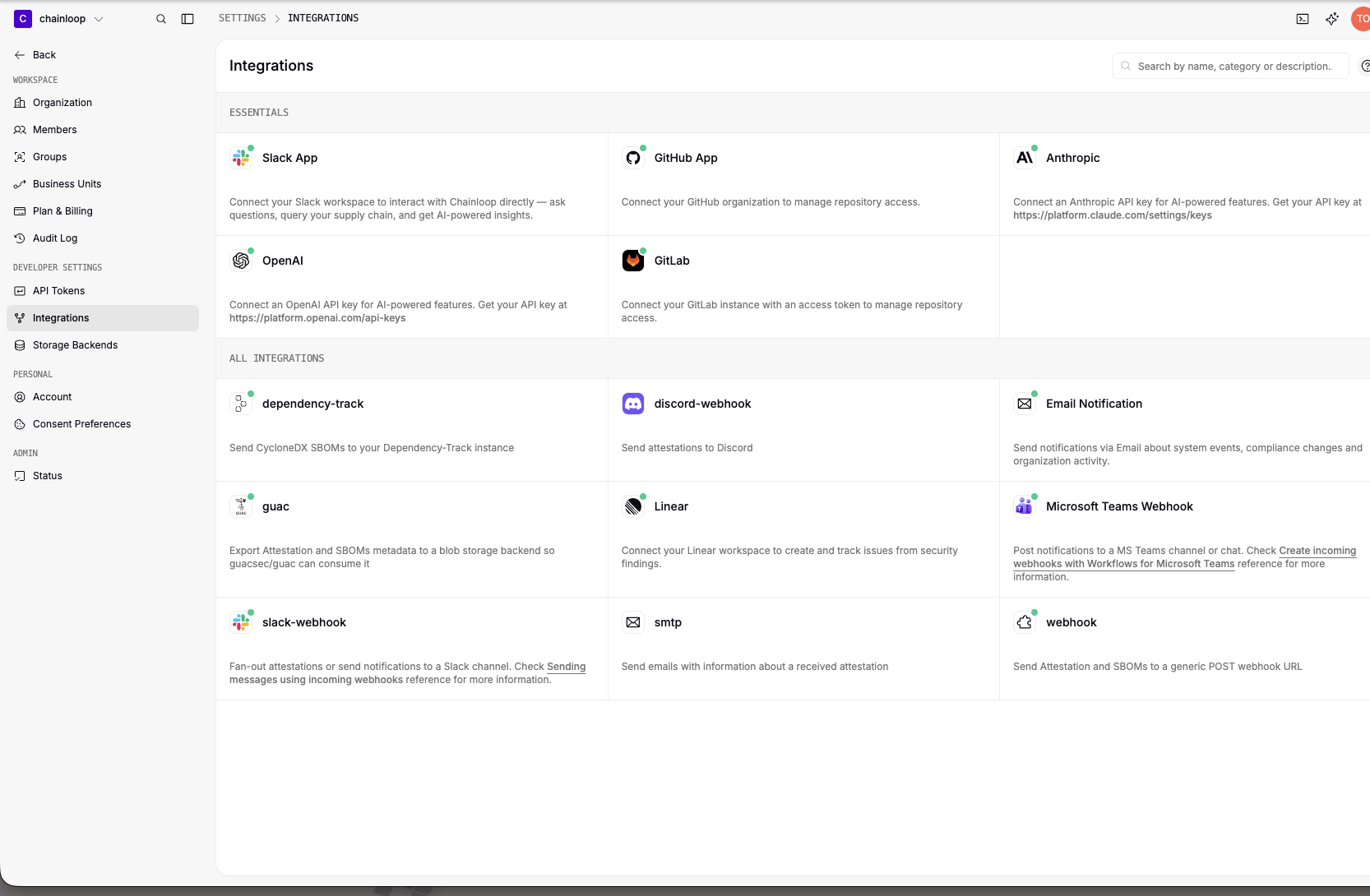The image size is (1370, 896).
Task: Expand the chainloop organization dropdown chevron
Action: tap(99, 19)
